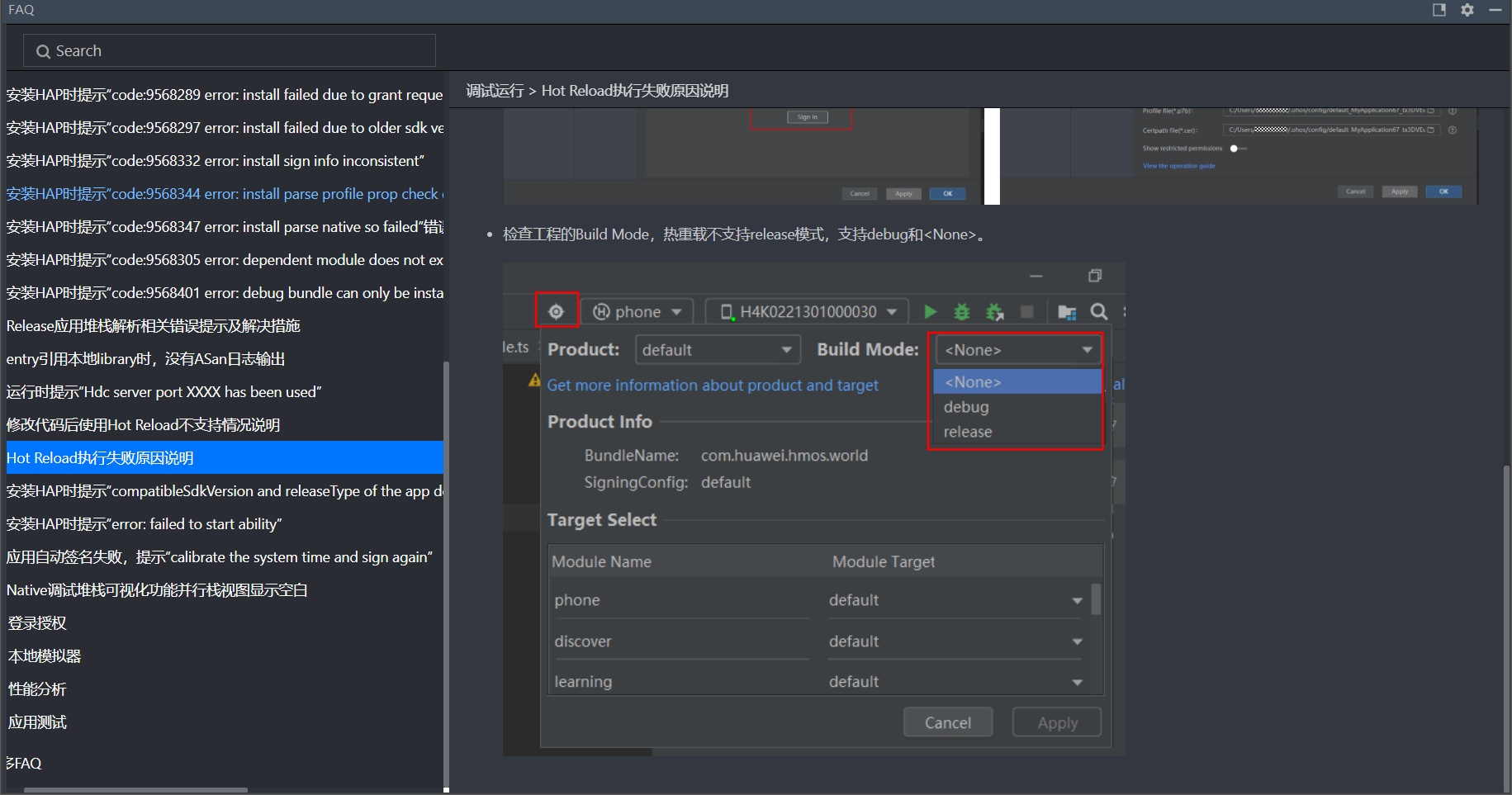
Task: Open FAQ for code:9568289 install failed grant request
Action: coord(225,95)
